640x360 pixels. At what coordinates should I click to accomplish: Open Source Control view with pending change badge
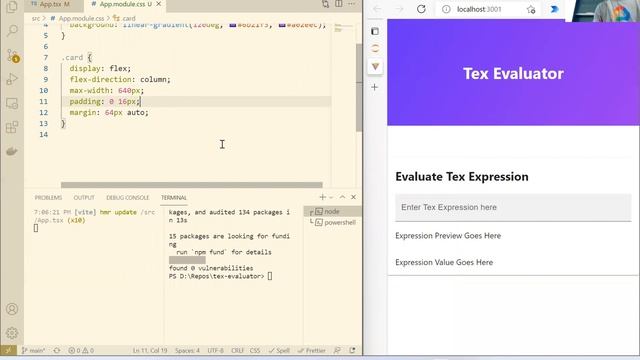(x=12, y=56)
